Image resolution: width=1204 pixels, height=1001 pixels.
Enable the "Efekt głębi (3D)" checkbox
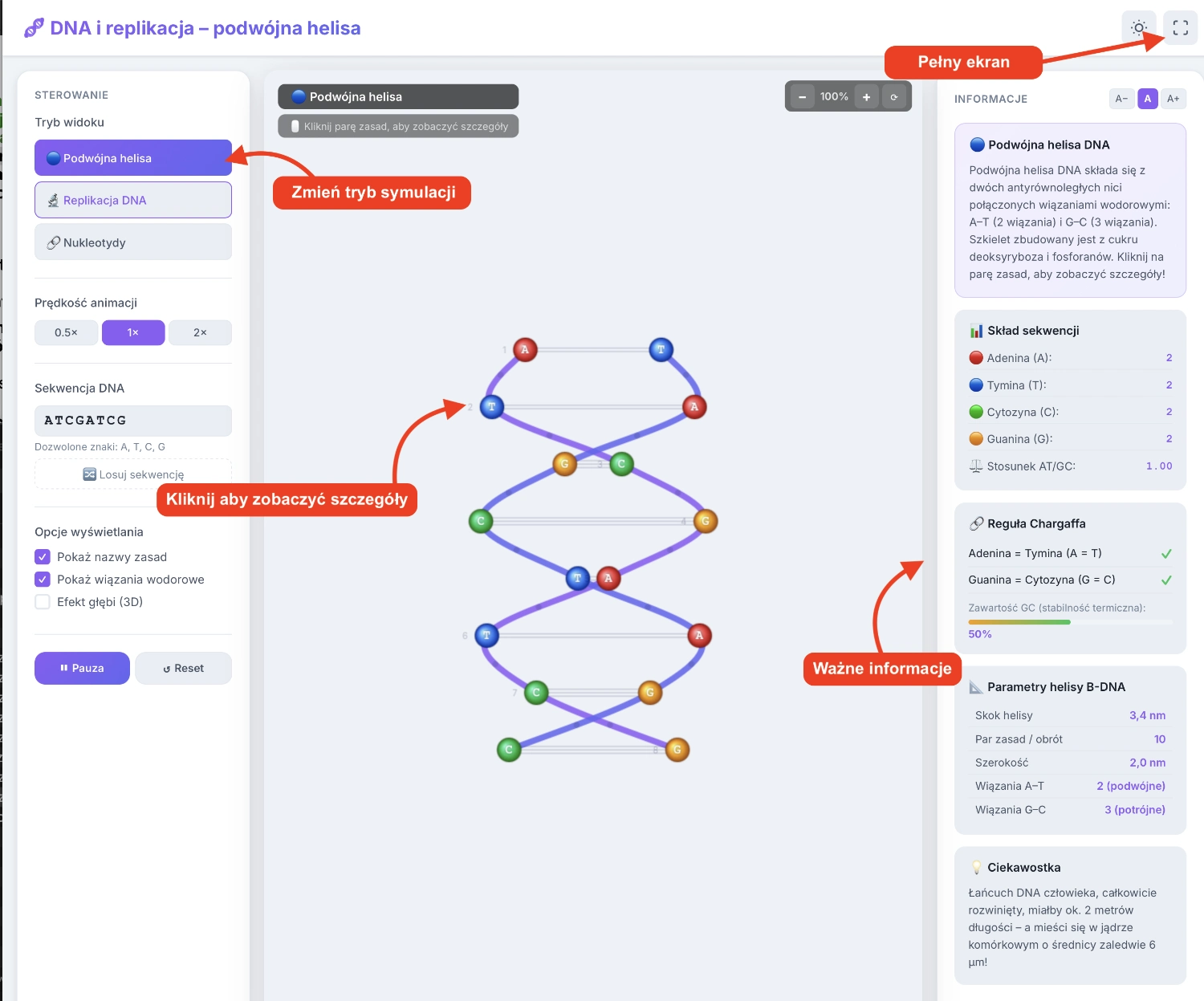[x=43, y=602]
